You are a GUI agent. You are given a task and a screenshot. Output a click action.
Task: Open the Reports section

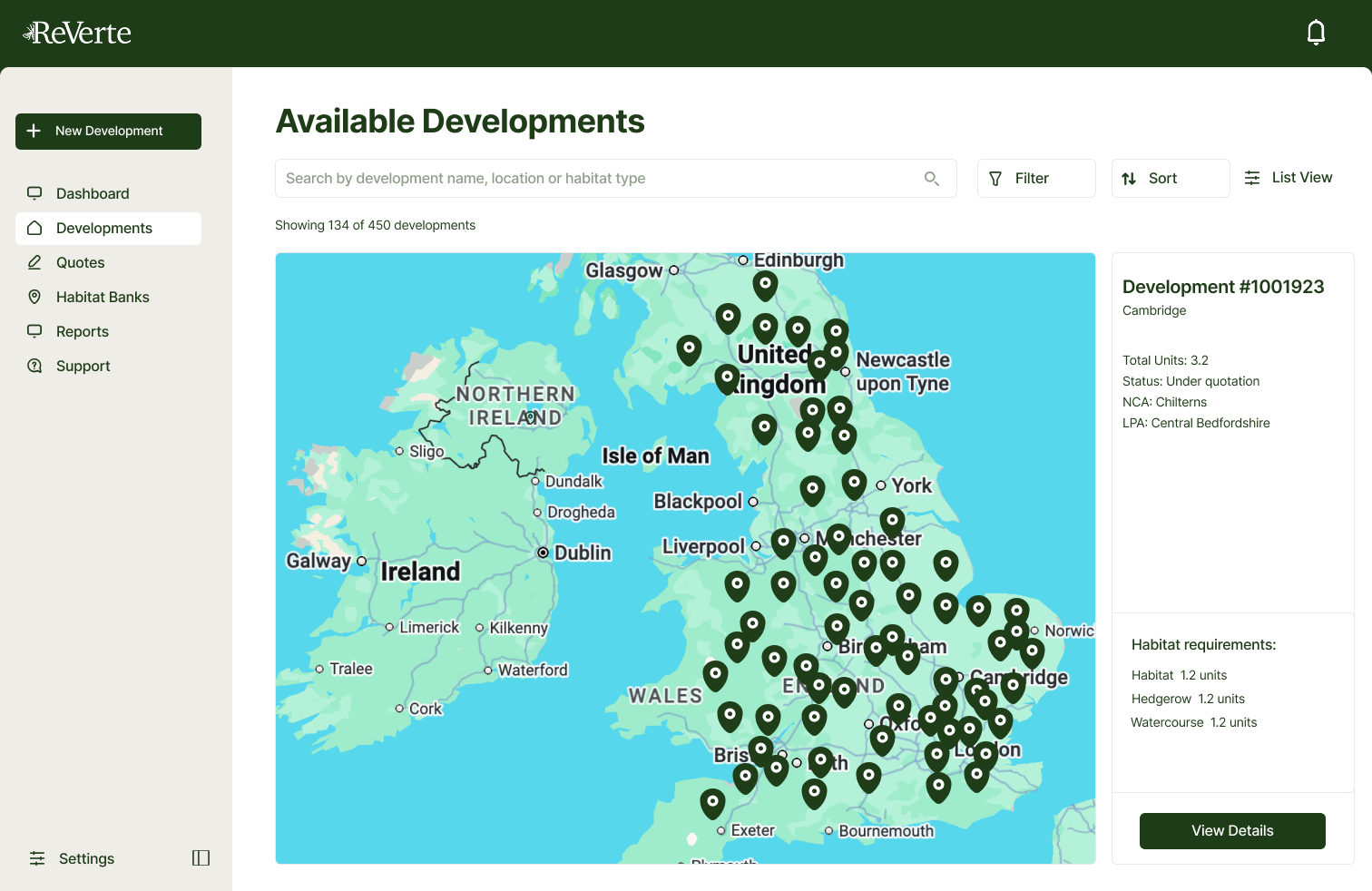(83, 331)
